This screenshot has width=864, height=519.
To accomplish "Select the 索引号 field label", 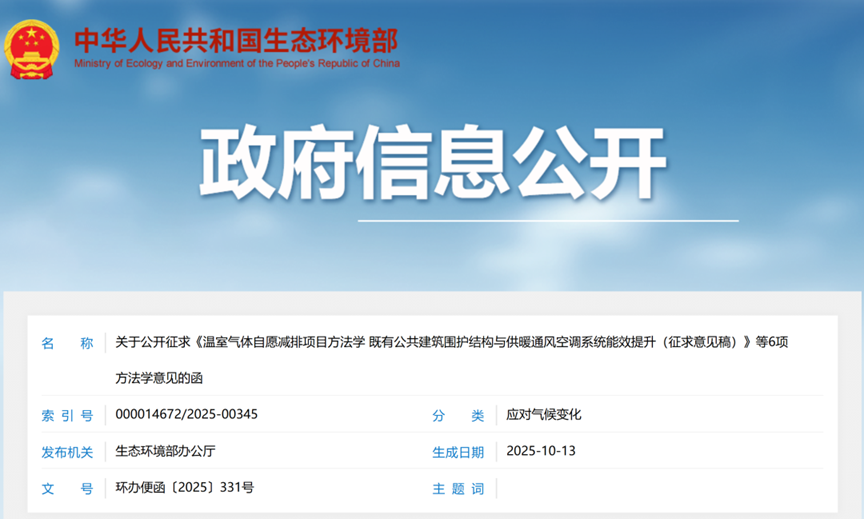I will click(x=67, y=415).
